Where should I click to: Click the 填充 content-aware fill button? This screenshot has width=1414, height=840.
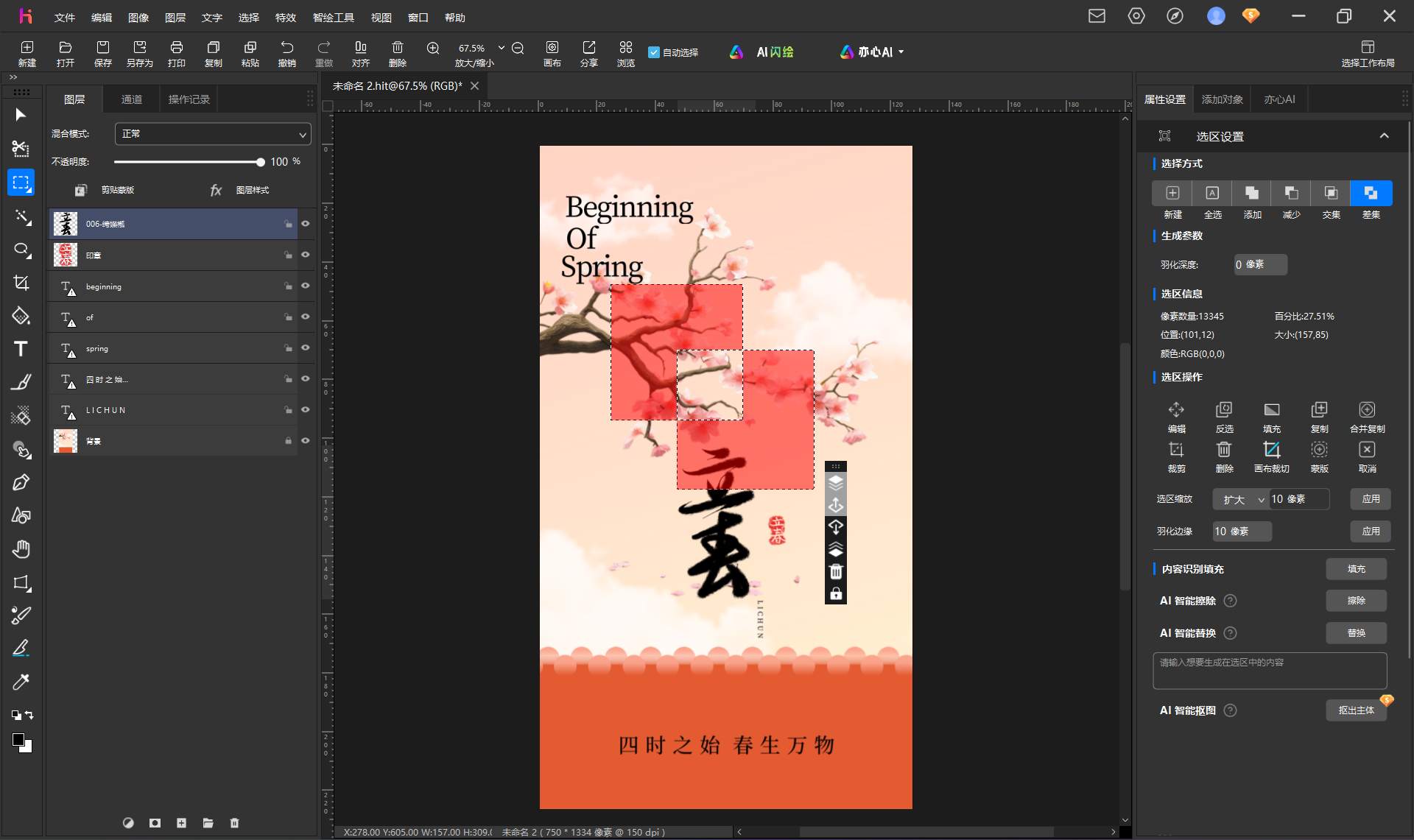(1356, 569)
